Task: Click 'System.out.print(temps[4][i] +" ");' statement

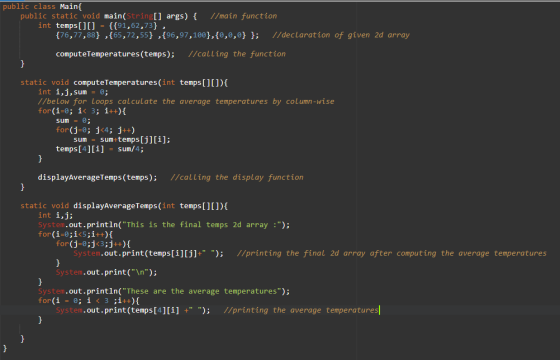Action: point(133,310)
